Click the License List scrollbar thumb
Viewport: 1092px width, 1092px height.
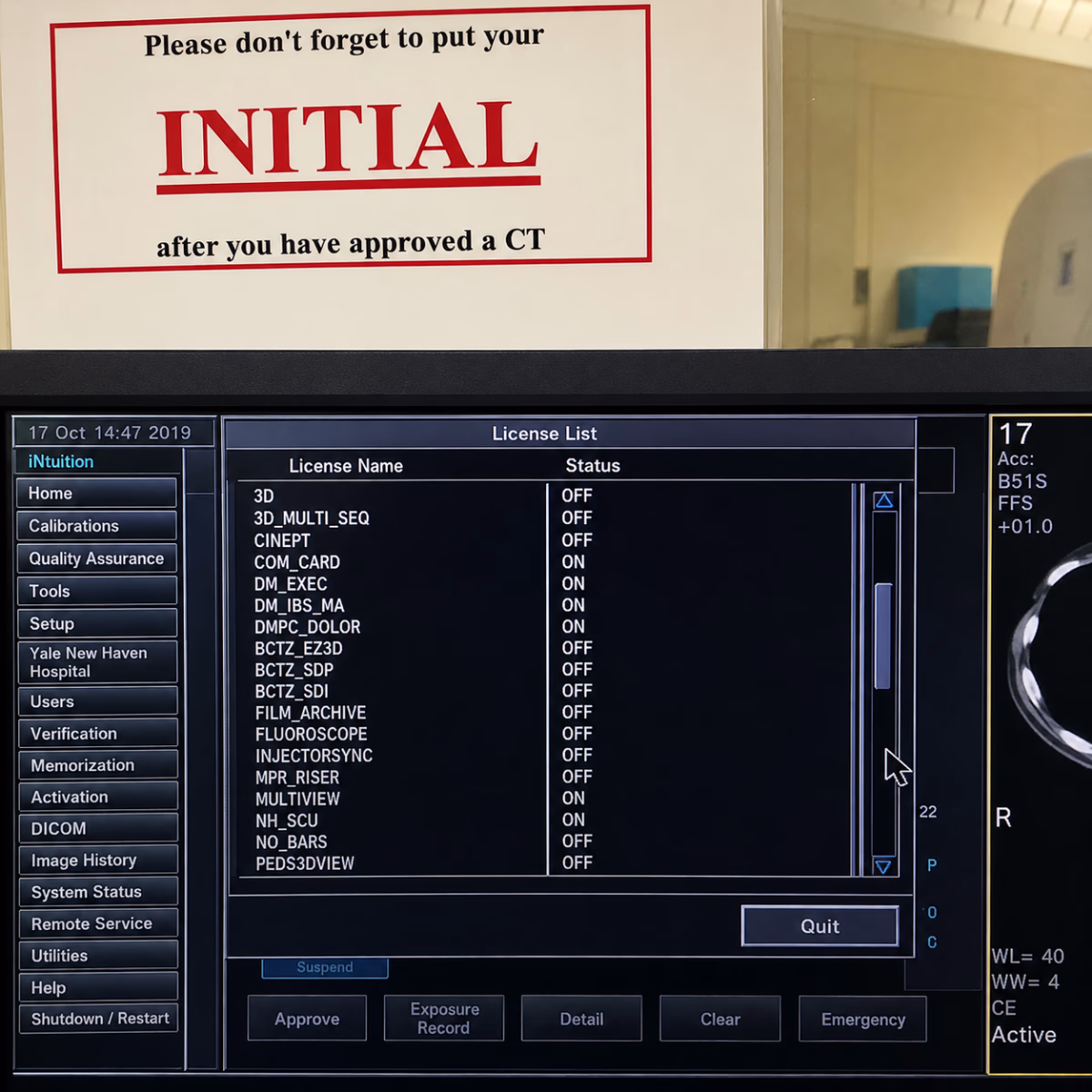[883, 636]
